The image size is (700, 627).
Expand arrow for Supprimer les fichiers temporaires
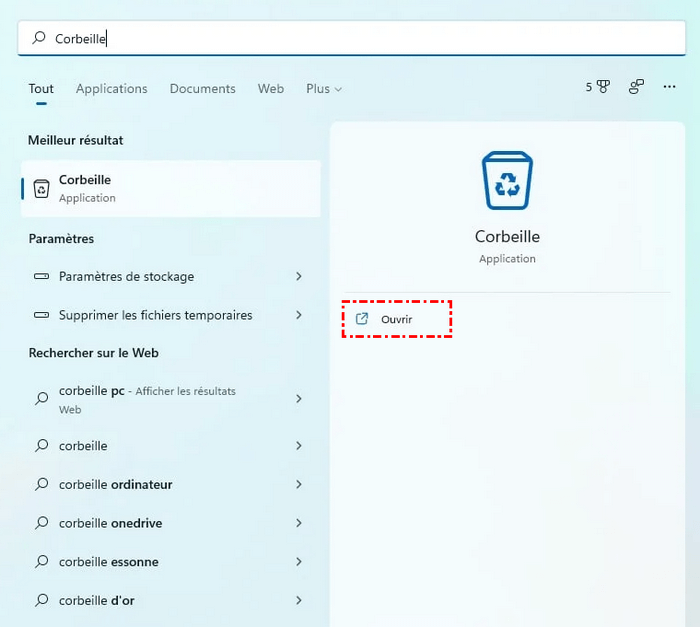coord(298,315)
